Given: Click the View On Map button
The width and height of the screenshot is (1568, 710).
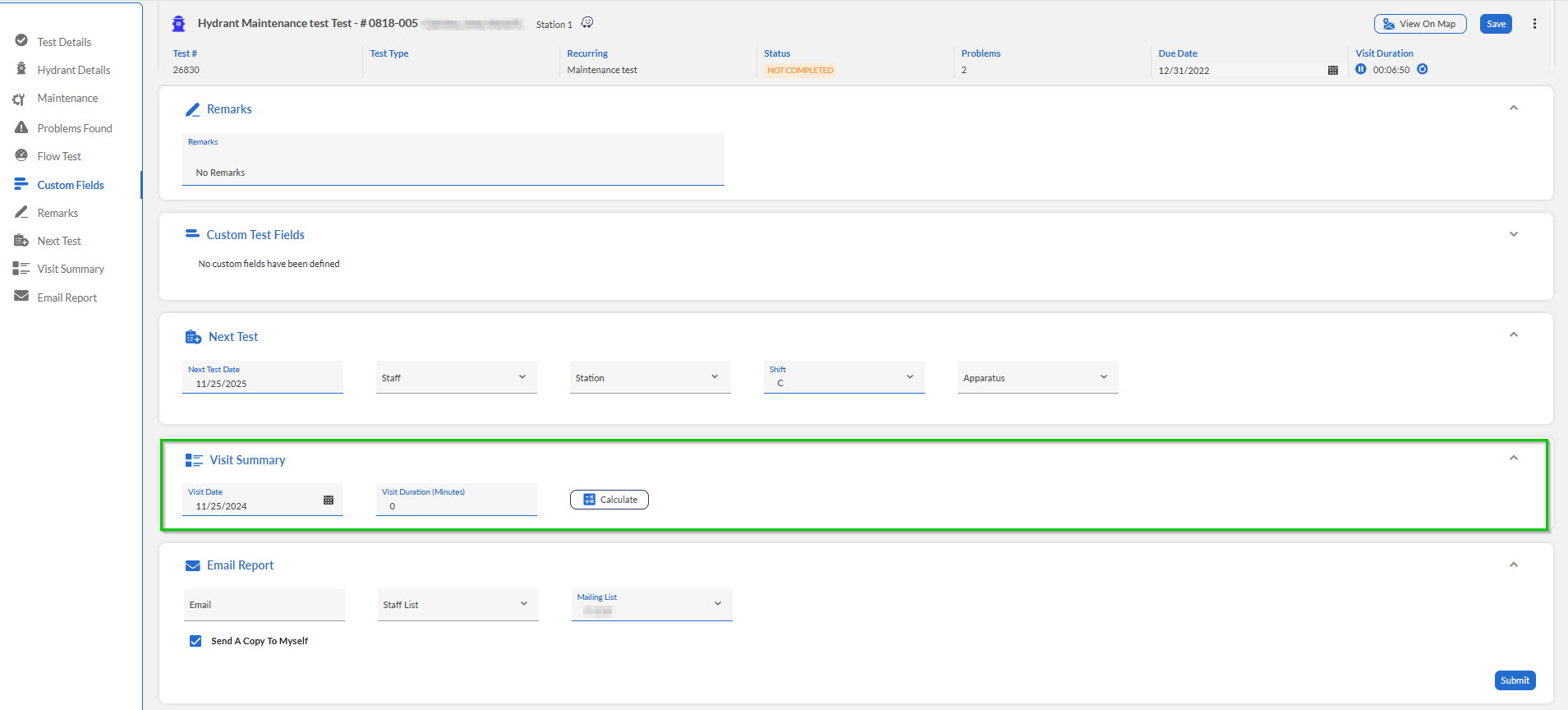Looking at the screenshot, I should click(1419, 24).
